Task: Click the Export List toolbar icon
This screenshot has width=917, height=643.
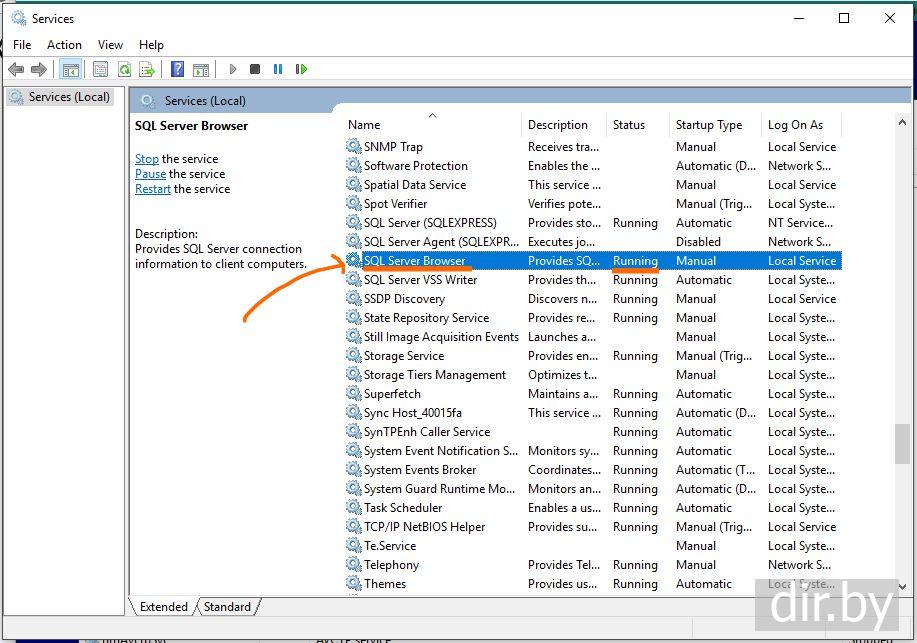Action: coord(147,69)
